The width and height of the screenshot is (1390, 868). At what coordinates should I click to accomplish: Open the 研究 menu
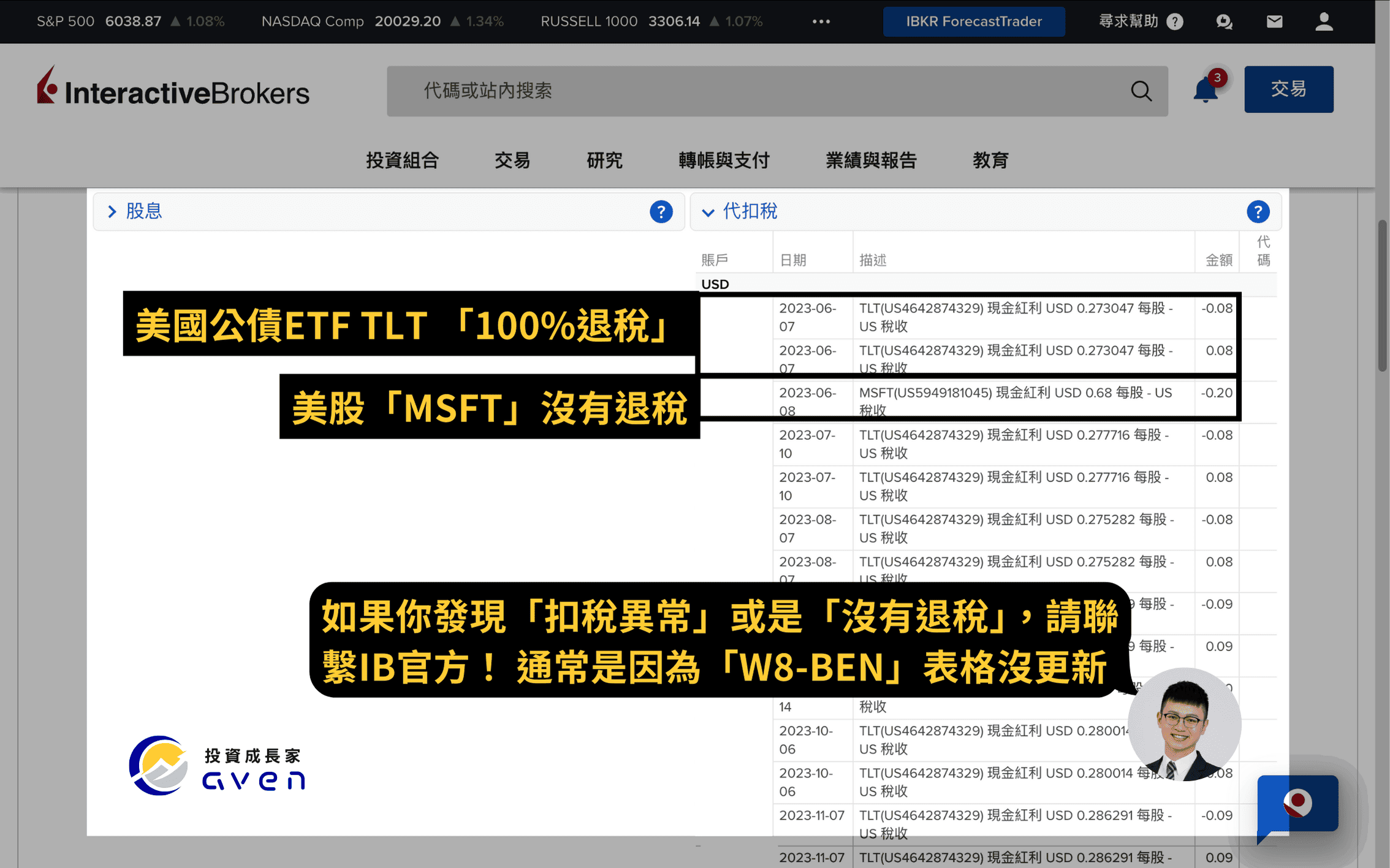pyautogui.click(x=604, y=160)
